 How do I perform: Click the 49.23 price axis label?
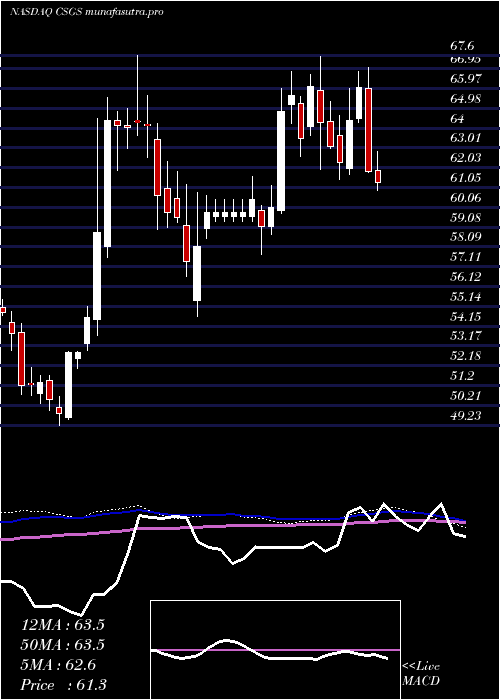pyautogui.click(x=466, y=415)
